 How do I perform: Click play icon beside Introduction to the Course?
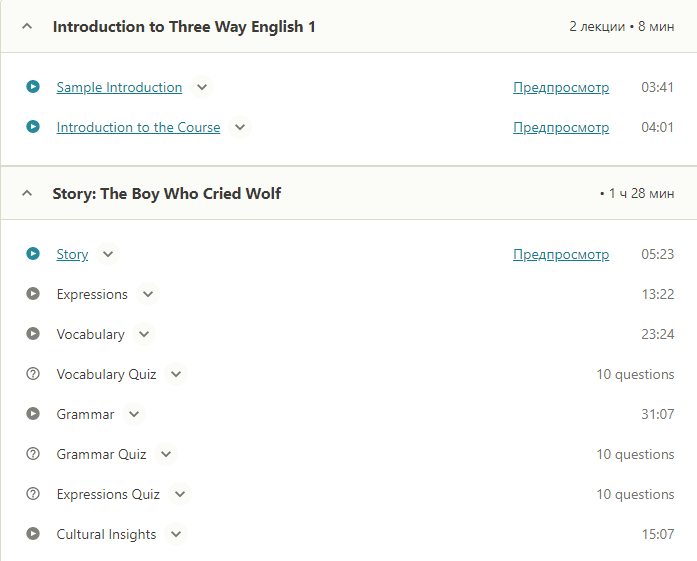coord(33,127)
